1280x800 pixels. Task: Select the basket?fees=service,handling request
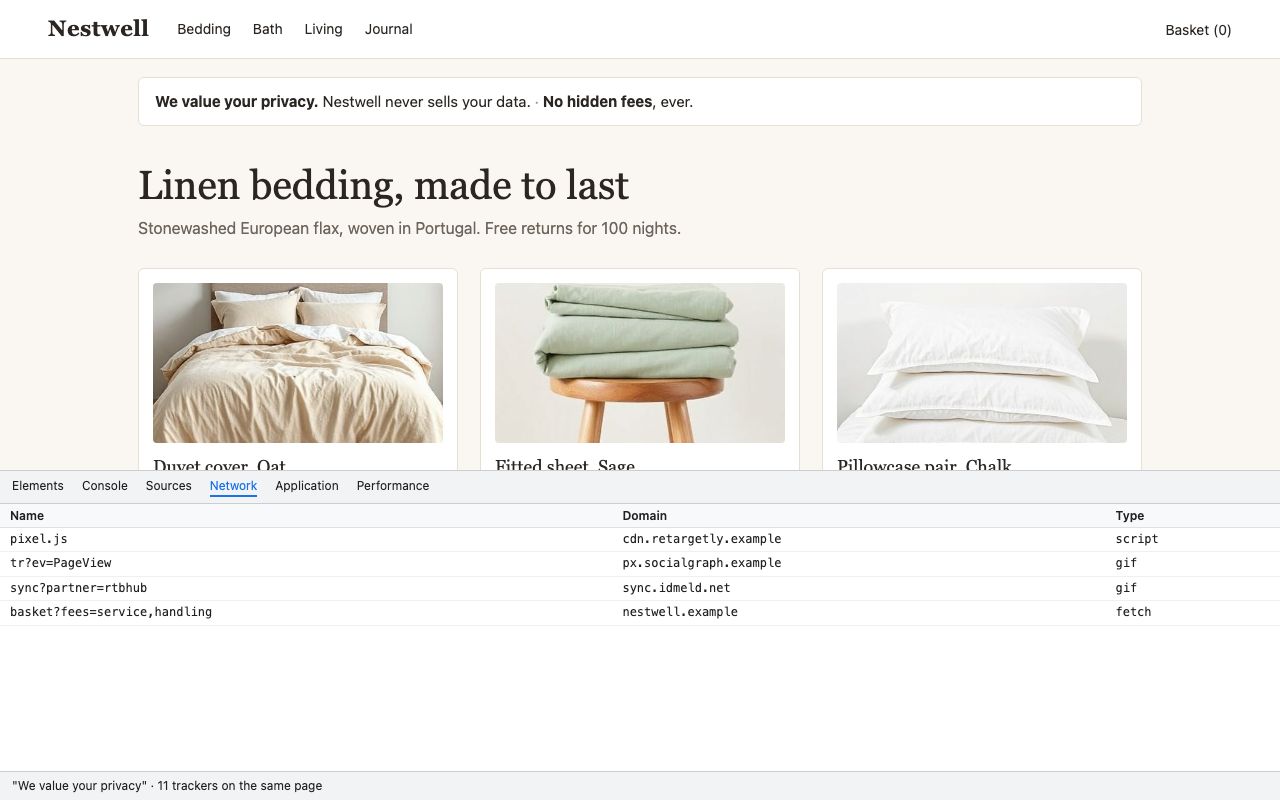click(640, 612)
